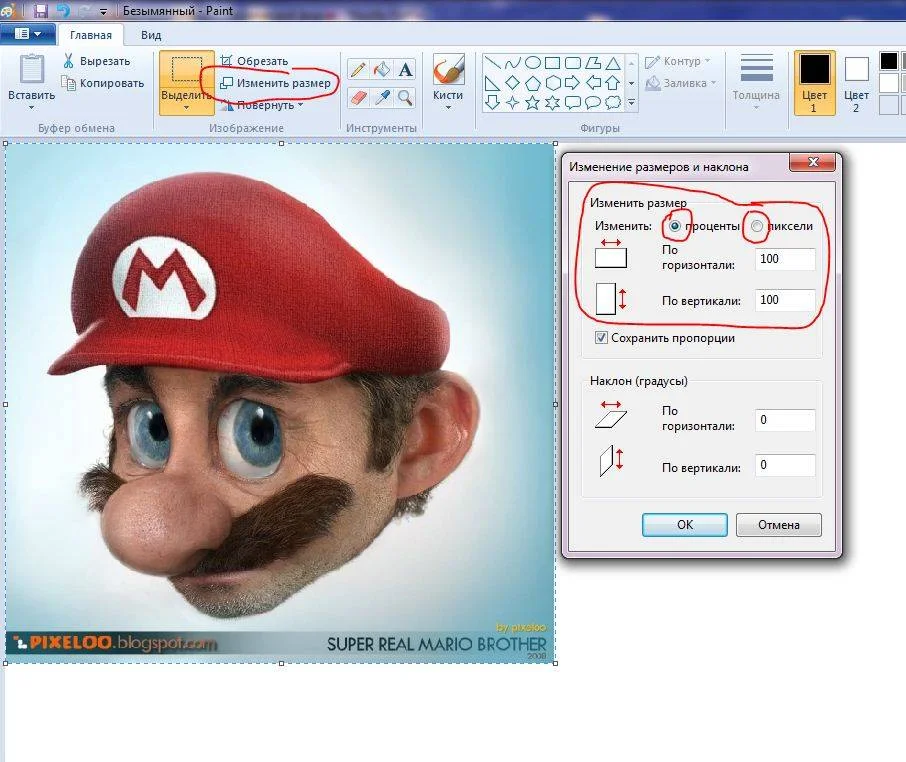Screen dimensions: 906x762
Task: Expand the Кисти dropdown arrow
Action: coord(448,107)
